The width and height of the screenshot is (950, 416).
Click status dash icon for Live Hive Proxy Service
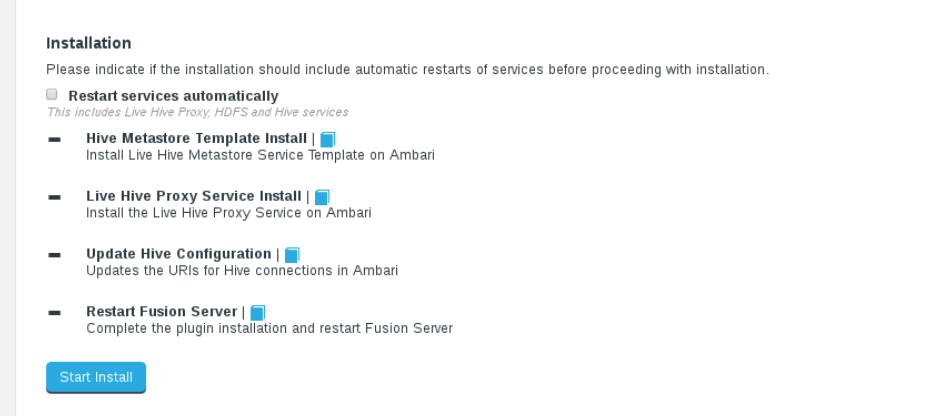coord(55,197)
